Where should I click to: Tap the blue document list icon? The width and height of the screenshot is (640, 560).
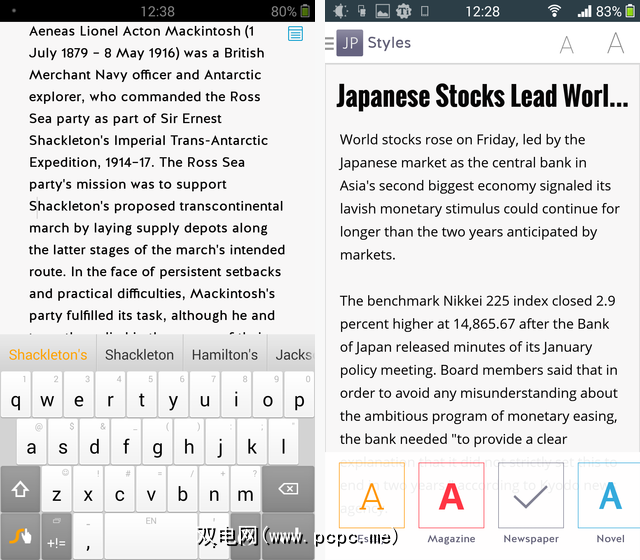click(295, 33)
